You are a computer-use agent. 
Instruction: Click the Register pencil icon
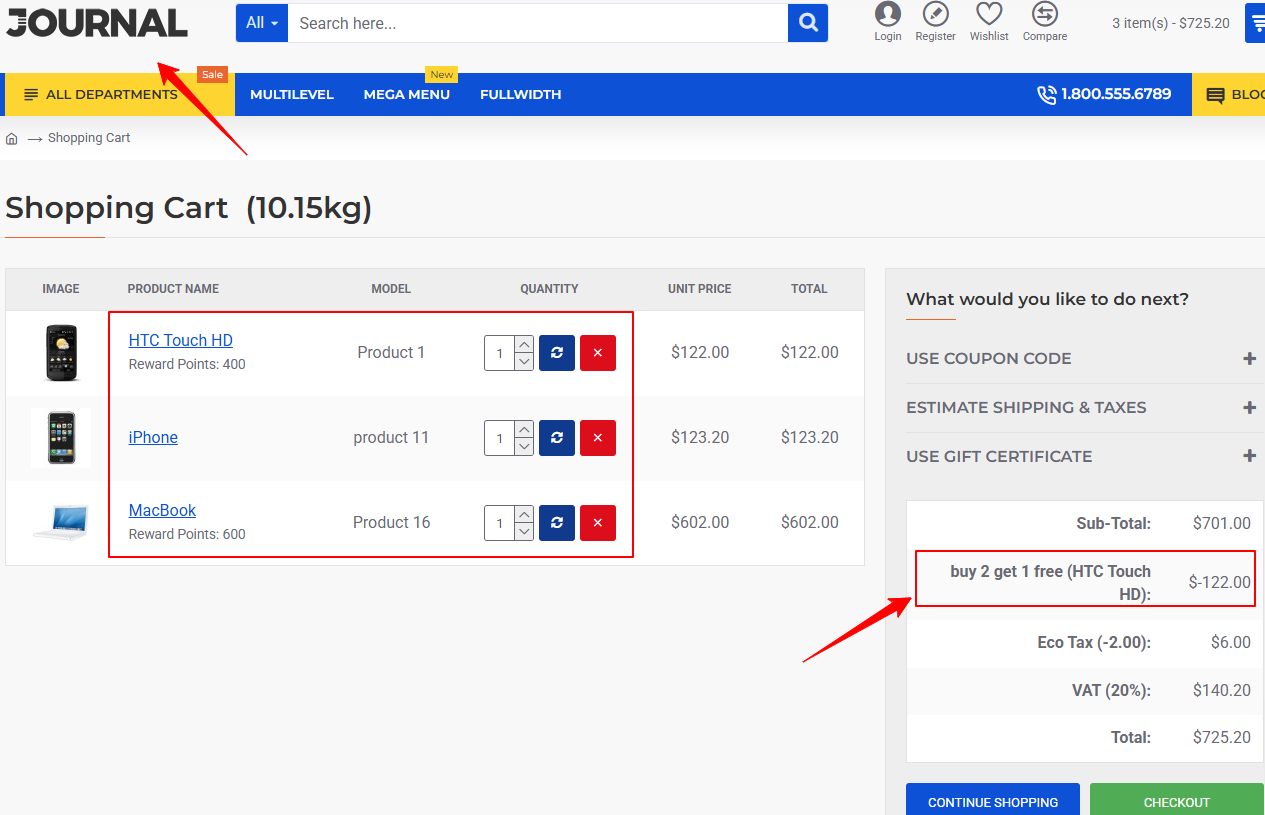(x=935, y=14)
